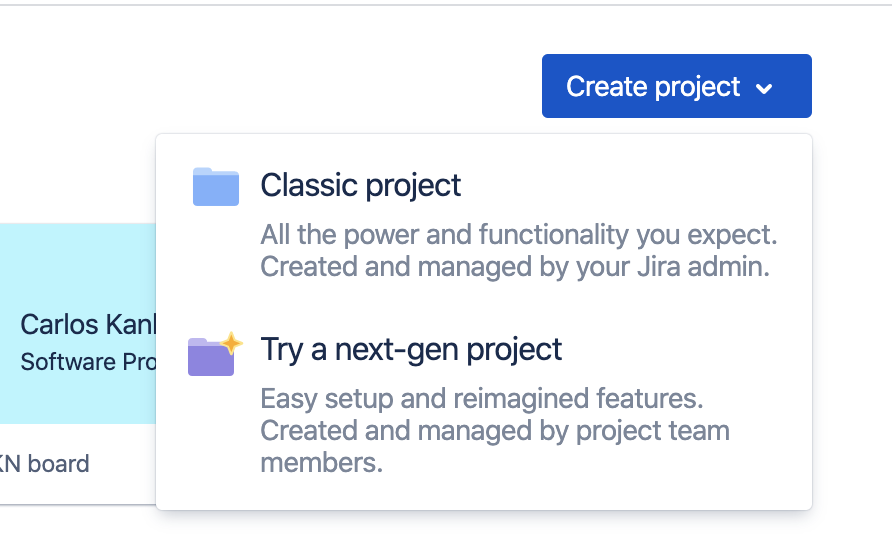
Task: Collapse the Create project dropdown chevron
Action: click(765, 88)
